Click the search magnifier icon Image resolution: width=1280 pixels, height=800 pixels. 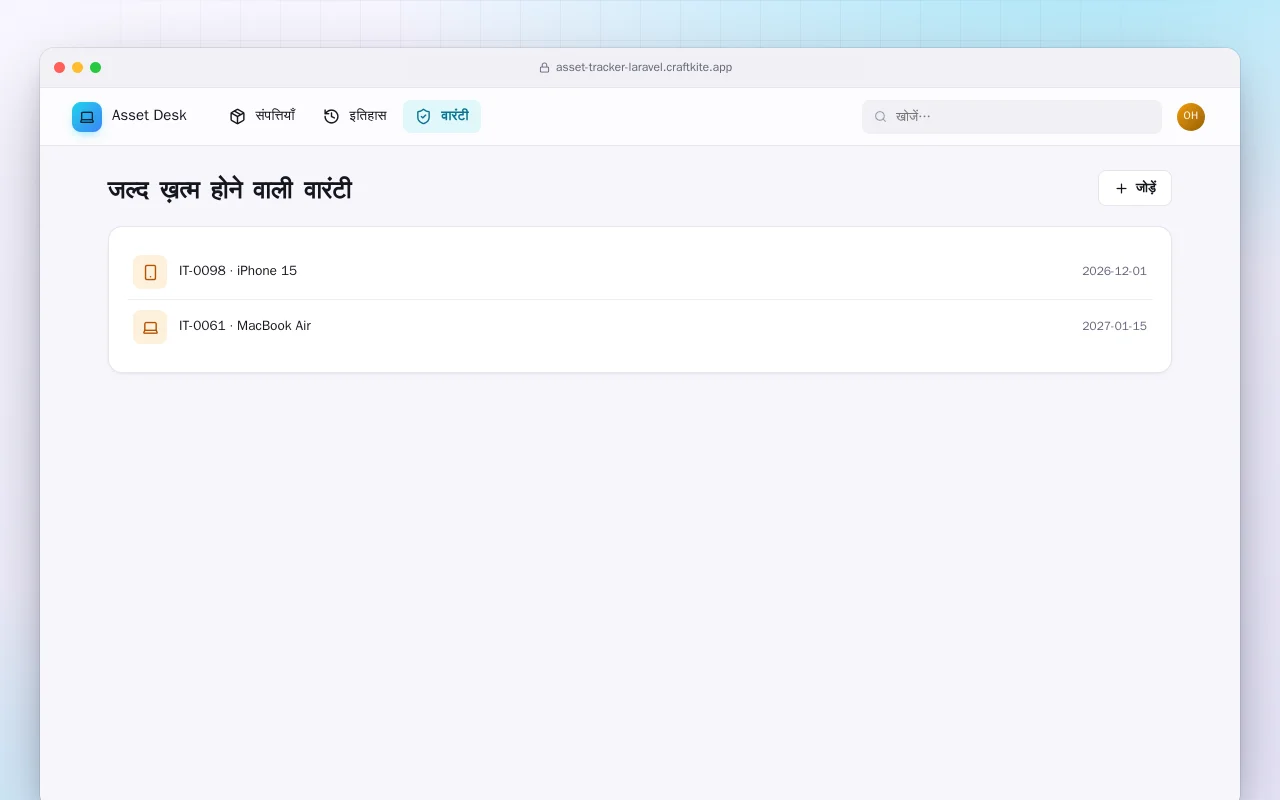[880, 117]
